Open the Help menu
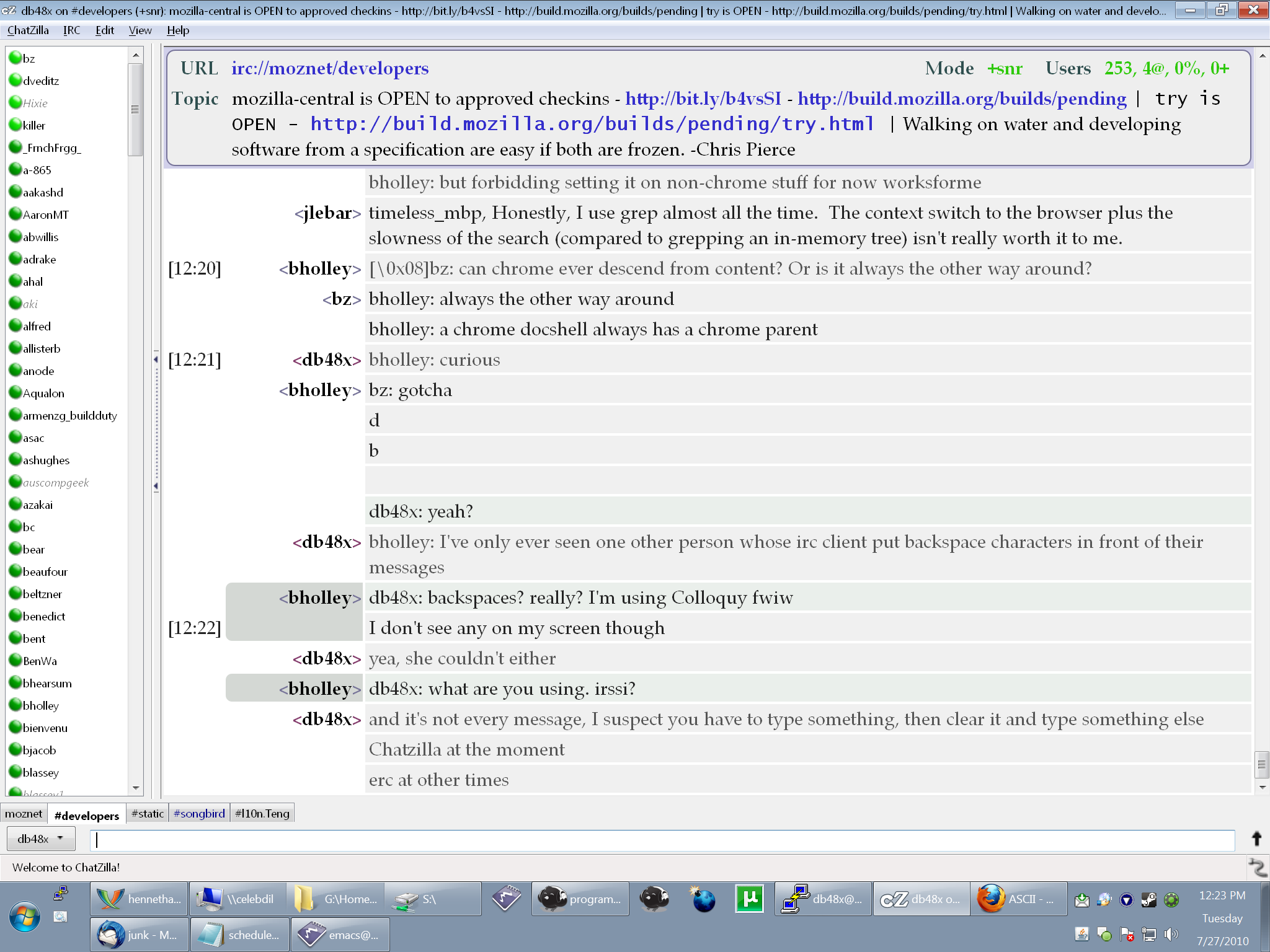Viewport: 1270px width, 952px height. pyautogui.click(x=178, y=30)
